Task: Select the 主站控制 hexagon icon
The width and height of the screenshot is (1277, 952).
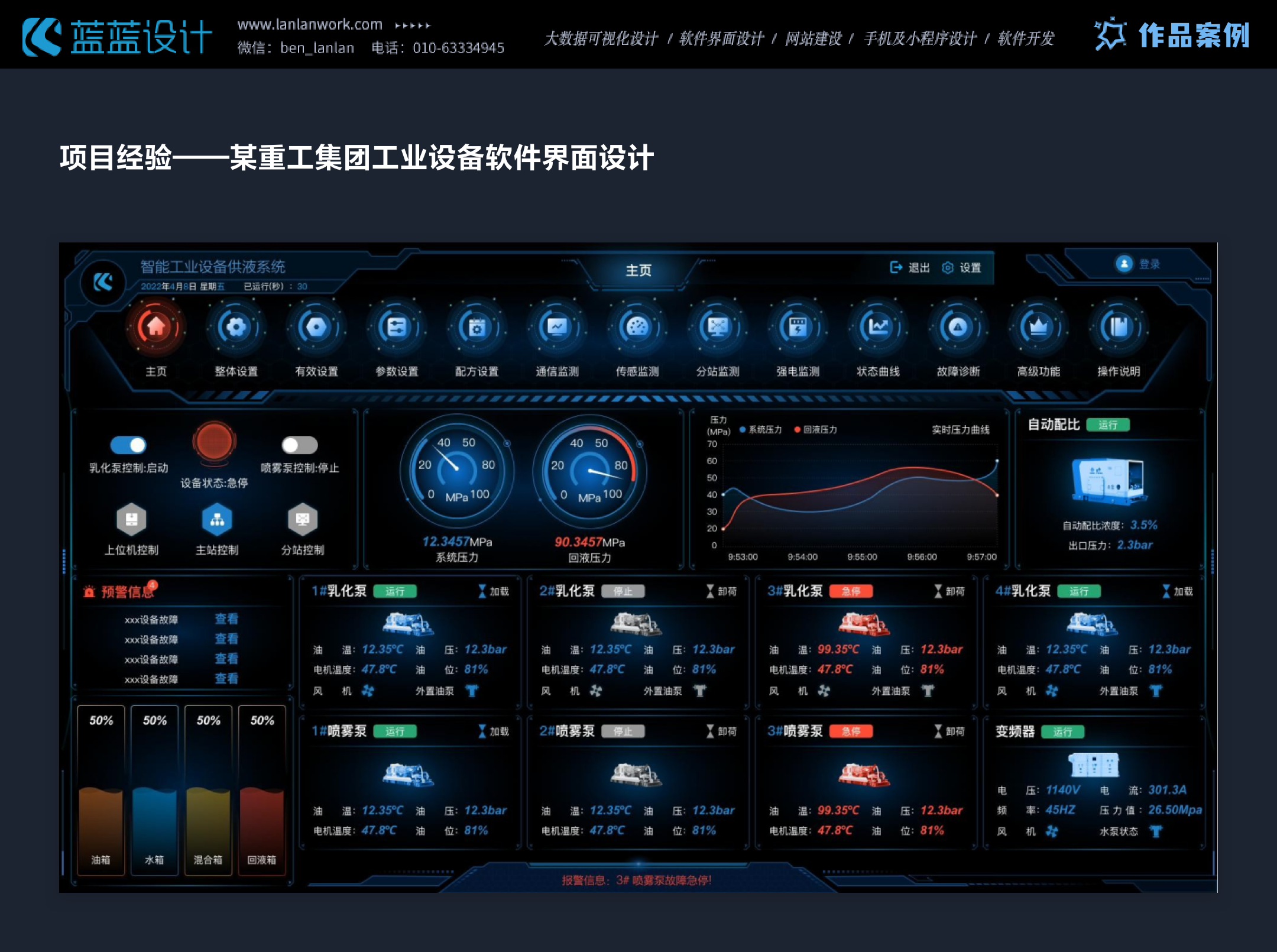Action: (x=217, y=520)
